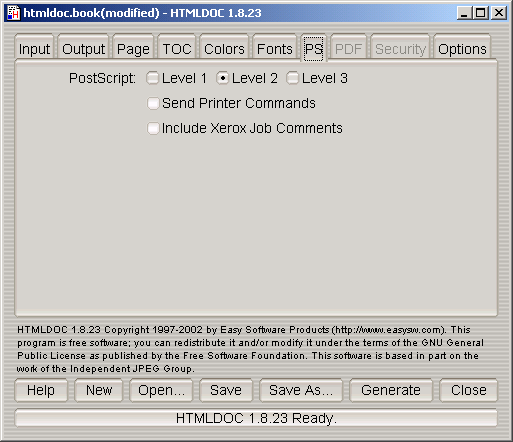This screenshot has height=442, width=513.
Task: Click the Open... button
Action: click(x=161, y=390)
